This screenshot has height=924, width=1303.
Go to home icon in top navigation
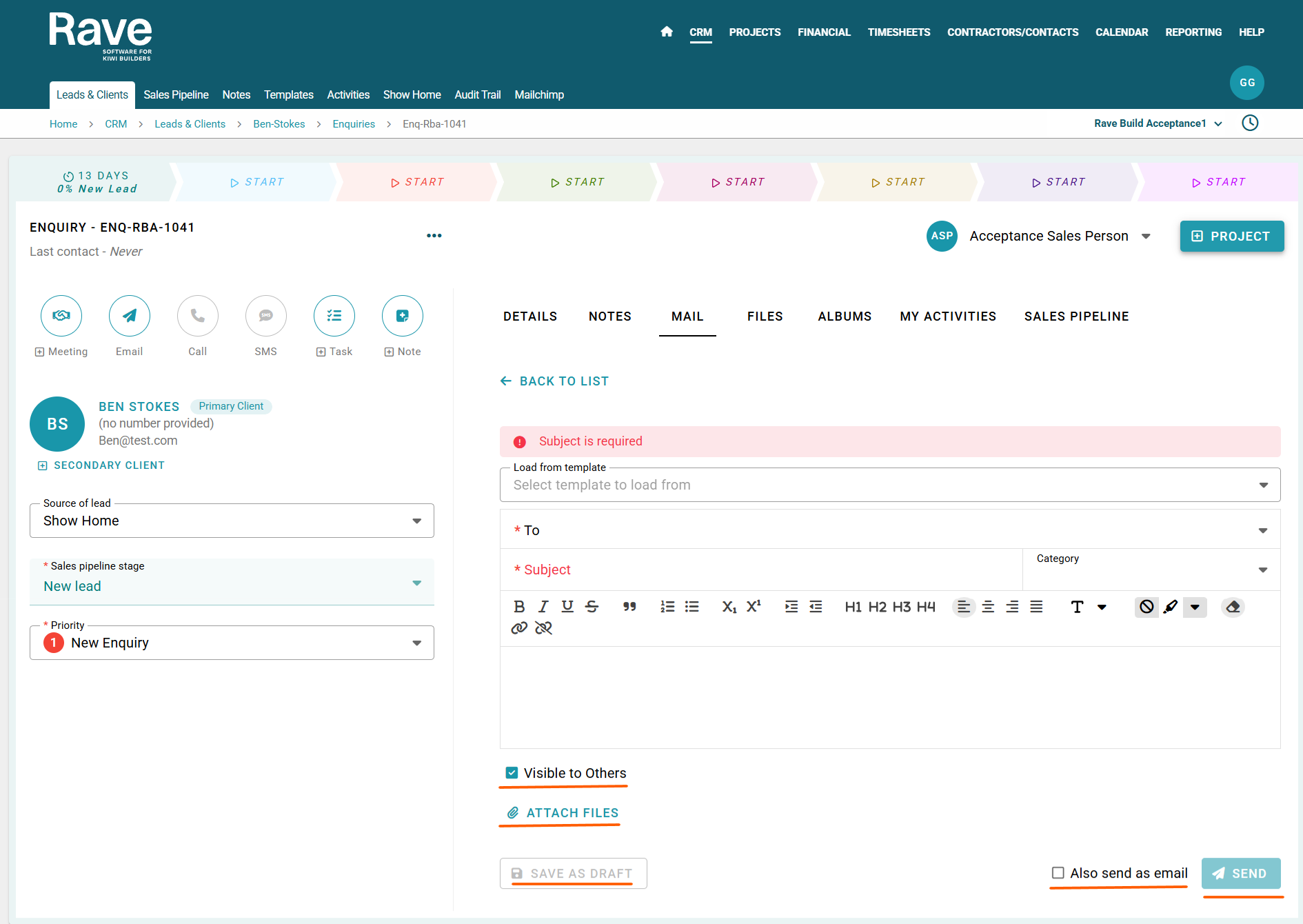tap(667, 32)
